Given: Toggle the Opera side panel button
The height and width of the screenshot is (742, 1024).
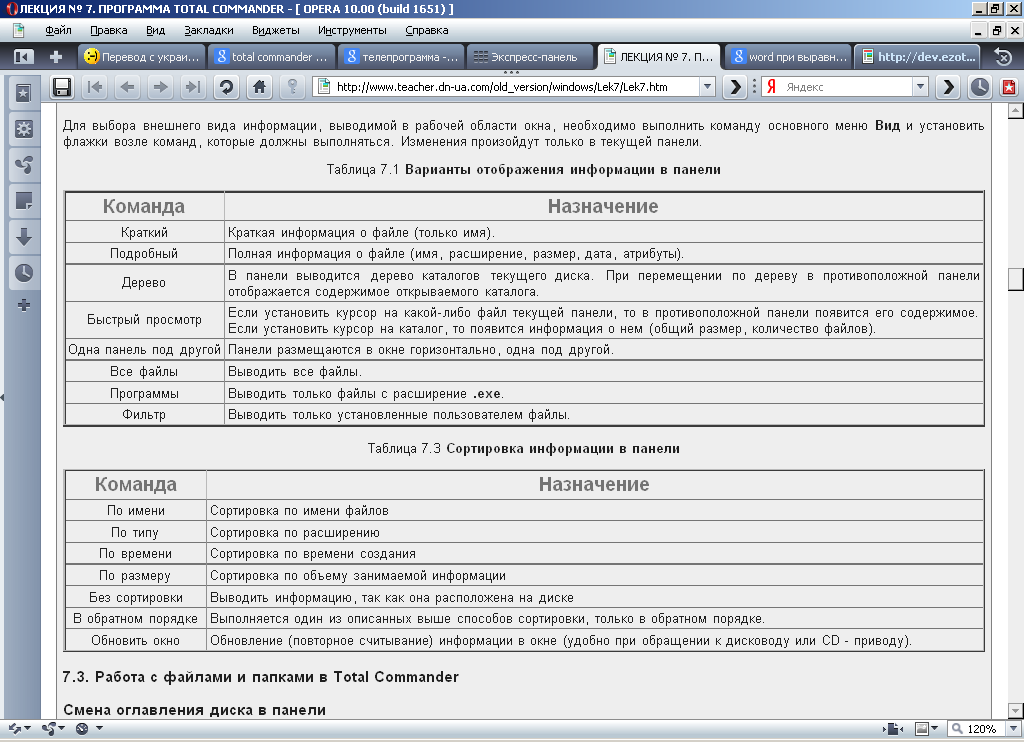Looking at the screenshot, I should (22, 57).
